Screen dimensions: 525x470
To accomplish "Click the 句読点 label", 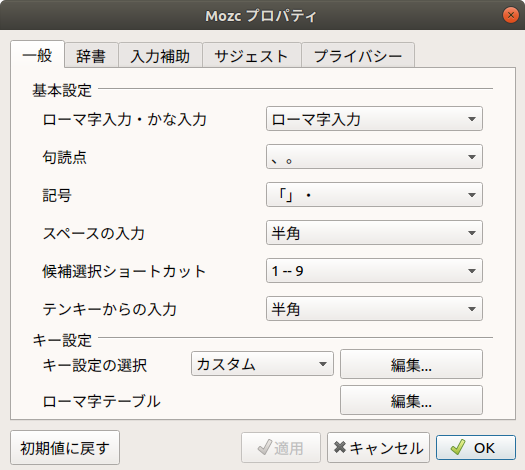I will click(65, 157).
